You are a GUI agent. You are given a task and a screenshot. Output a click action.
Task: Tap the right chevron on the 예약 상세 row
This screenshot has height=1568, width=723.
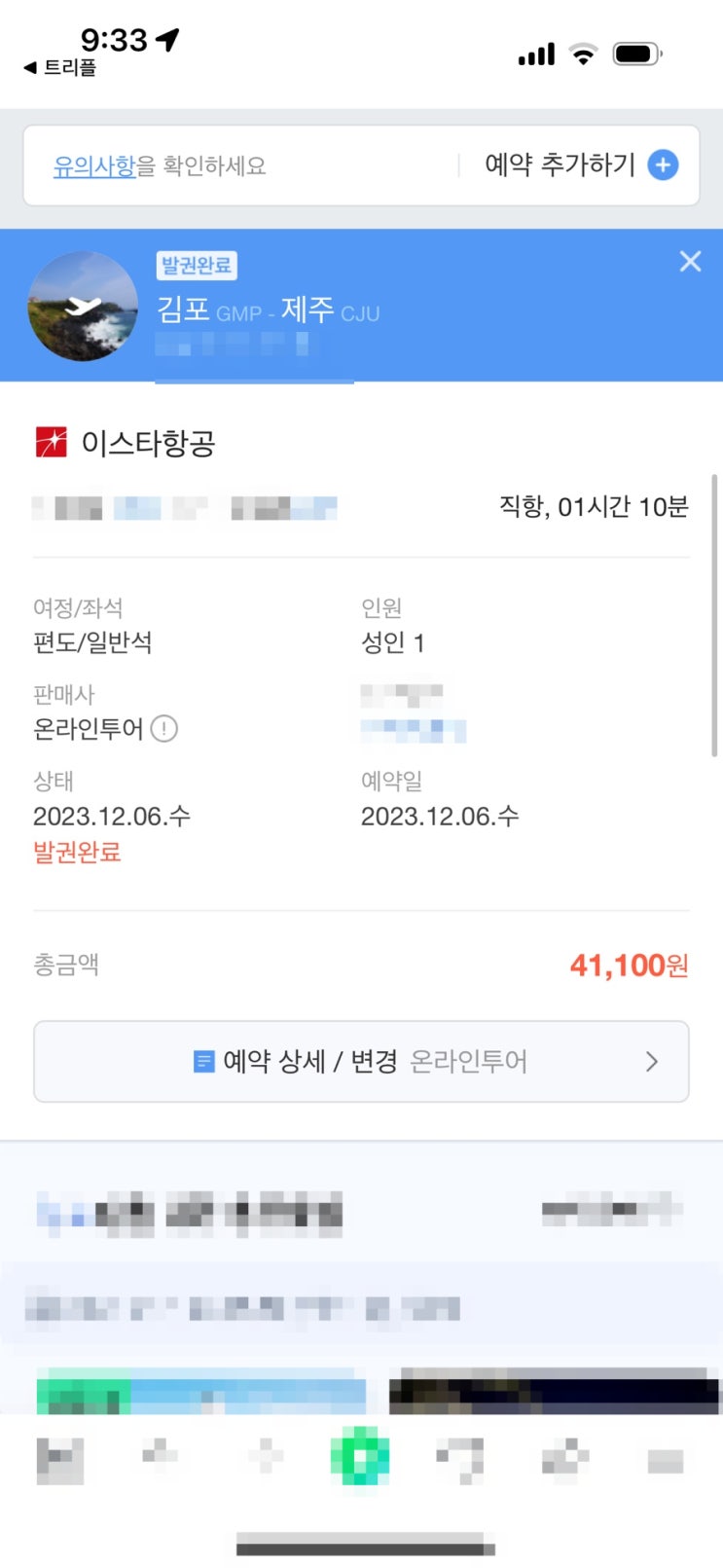click(x=652, y=1061)
